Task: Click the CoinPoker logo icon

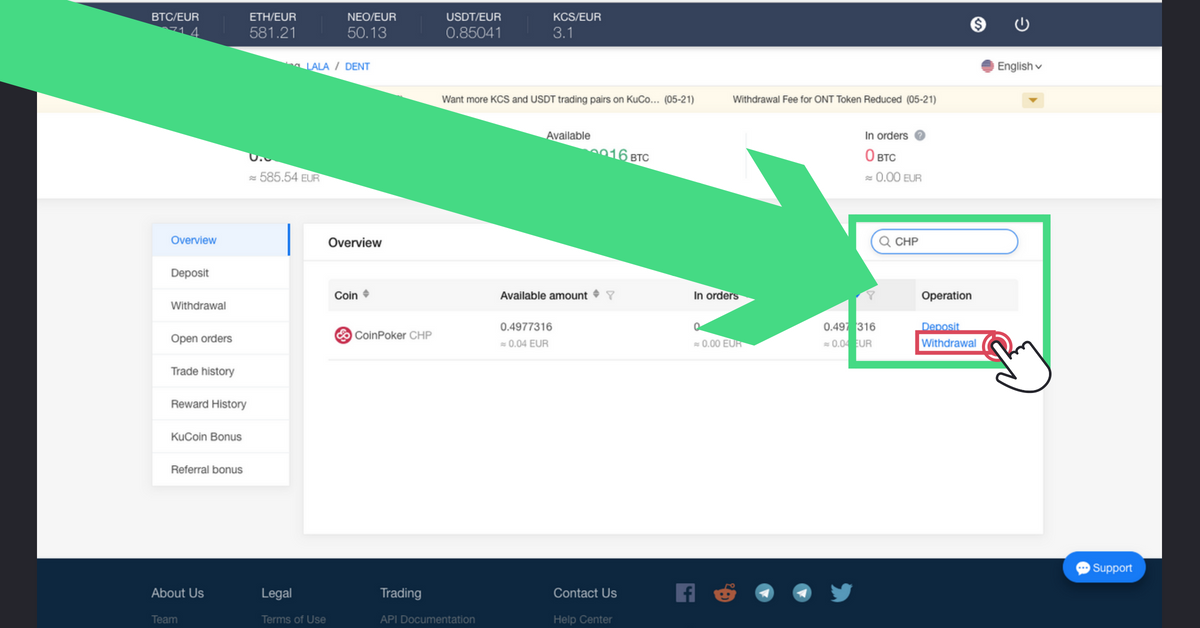Action: pyautogui.click(x=343, y=335)
